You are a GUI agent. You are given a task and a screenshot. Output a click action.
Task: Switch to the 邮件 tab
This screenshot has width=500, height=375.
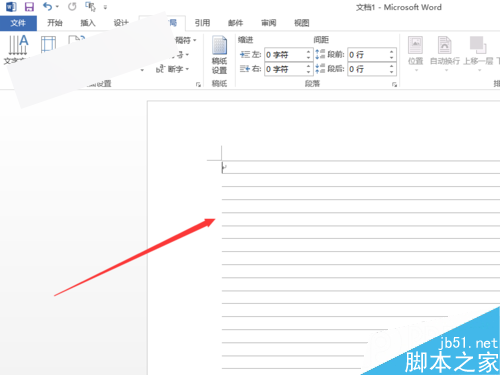[x=235, y=23]
